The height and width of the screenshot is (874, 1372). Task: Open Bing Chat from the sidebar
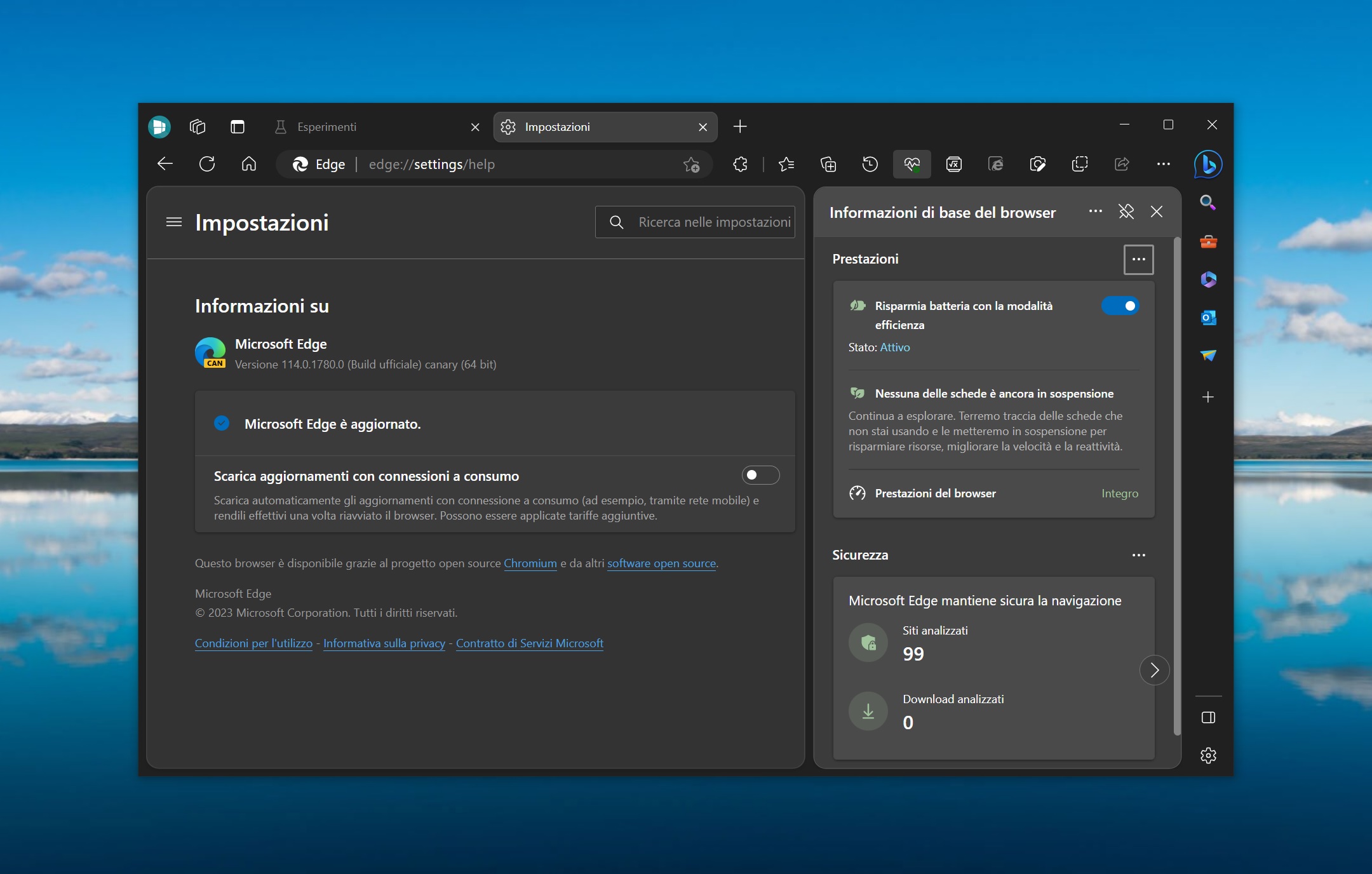1208,165
